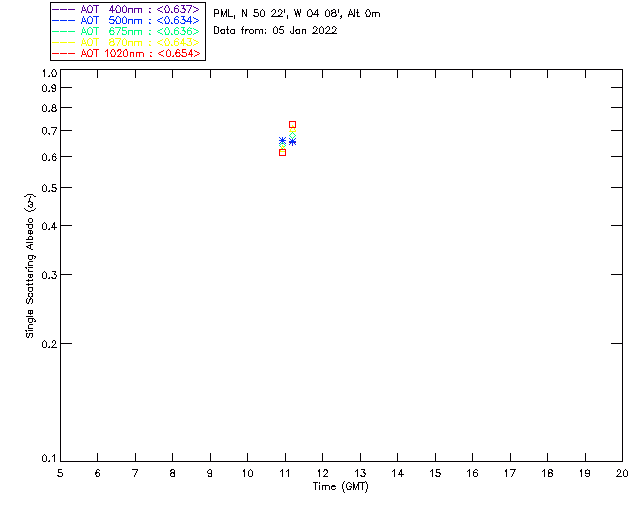
Task: Click the blue asterisk marker at time 11.2
Action: (292, 142)
